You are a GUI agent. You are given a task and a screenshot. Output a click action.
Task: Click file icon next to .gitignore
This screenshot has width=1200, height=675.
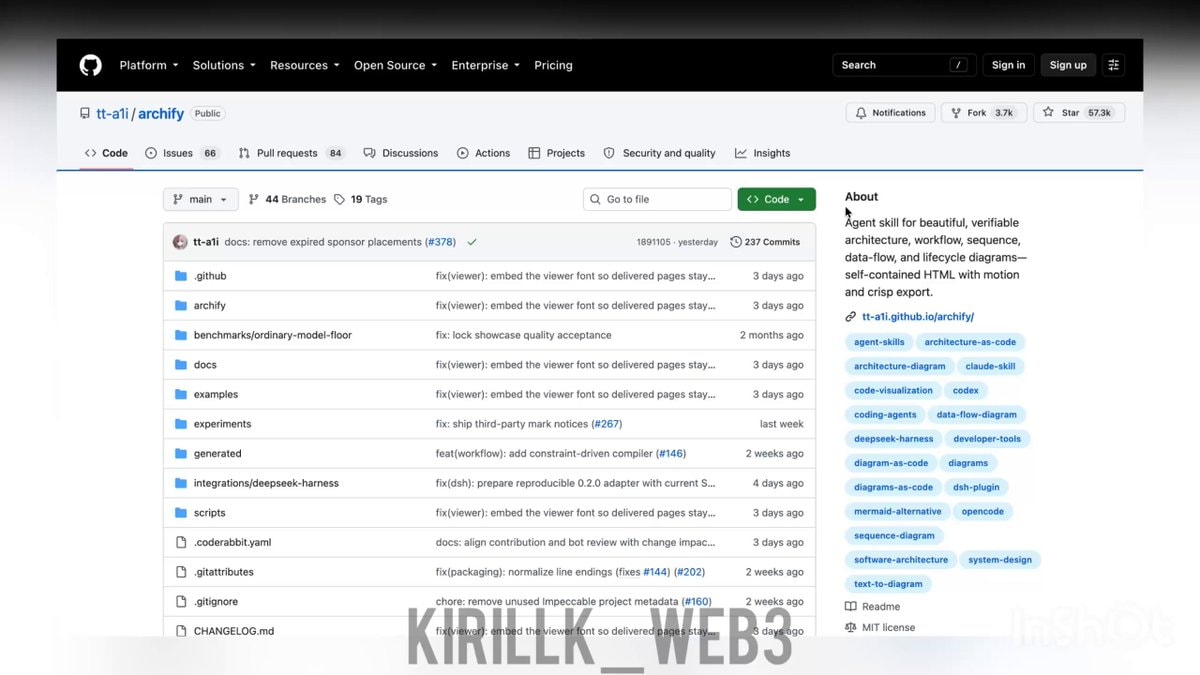[x=181, y=602]
